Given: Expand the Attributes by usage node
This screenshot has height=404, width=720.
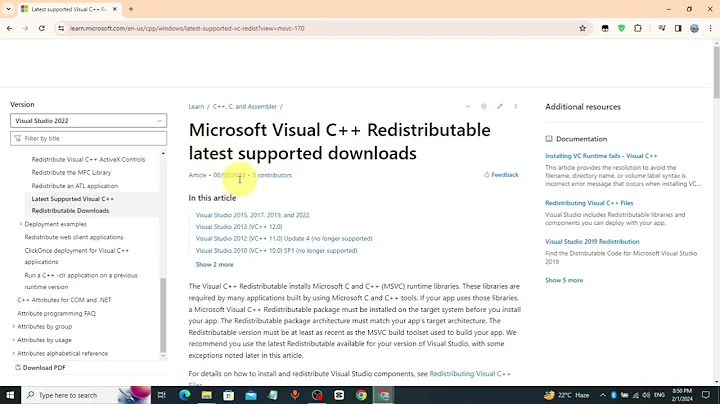Looking at the screenshot, I should click(x=13, y=340).
